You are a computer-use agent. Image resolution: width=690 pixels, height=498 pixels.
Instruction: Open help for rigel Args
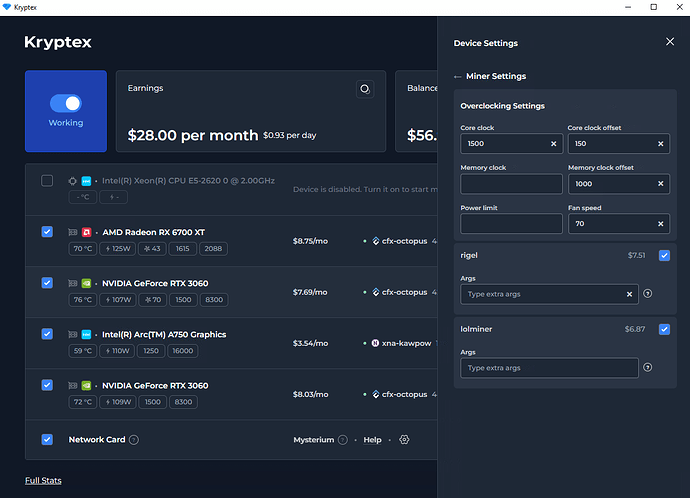click(648, 293)
